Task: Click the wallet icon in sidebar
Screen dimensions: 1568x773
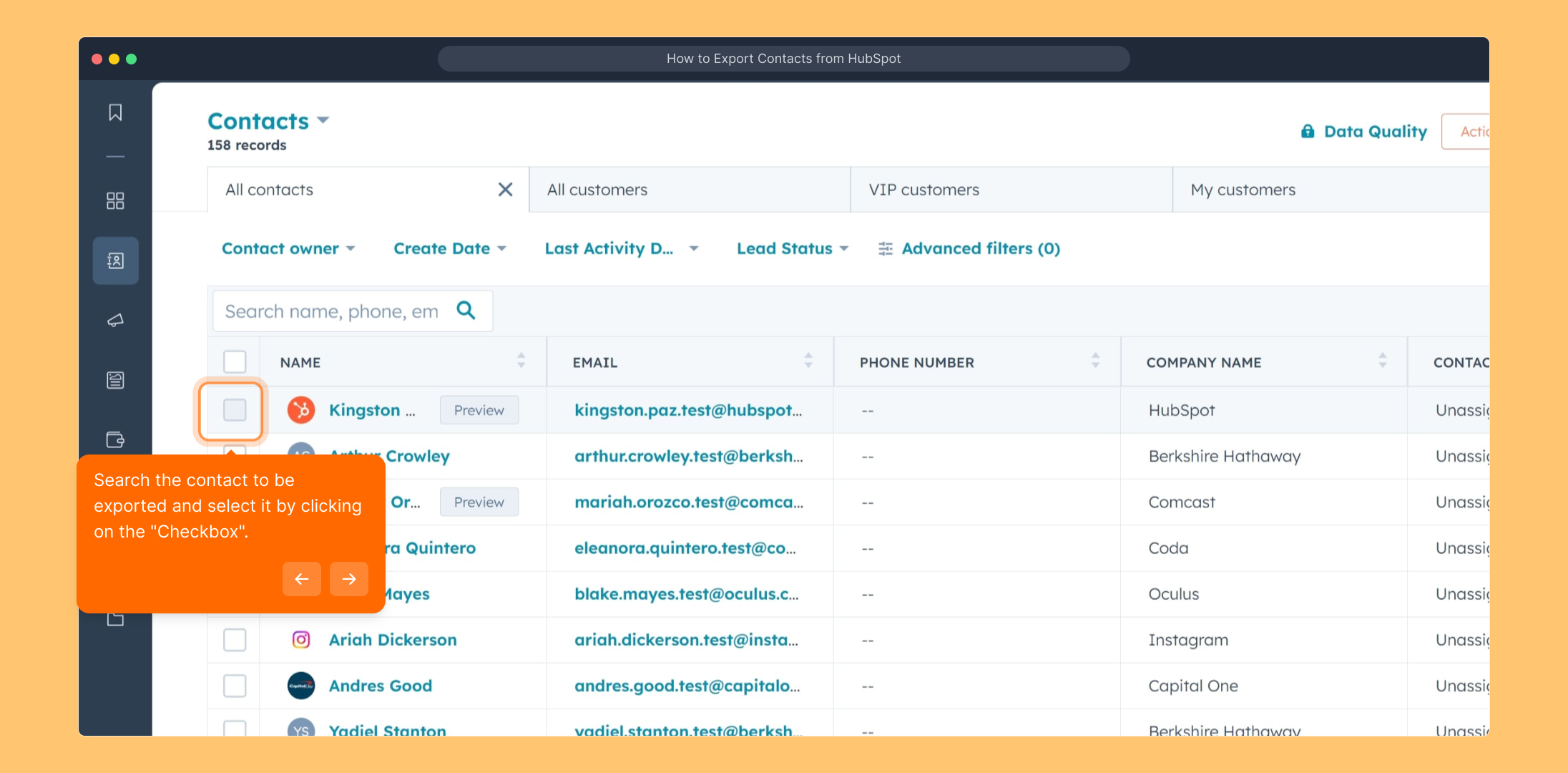Action: coord(115,439)
